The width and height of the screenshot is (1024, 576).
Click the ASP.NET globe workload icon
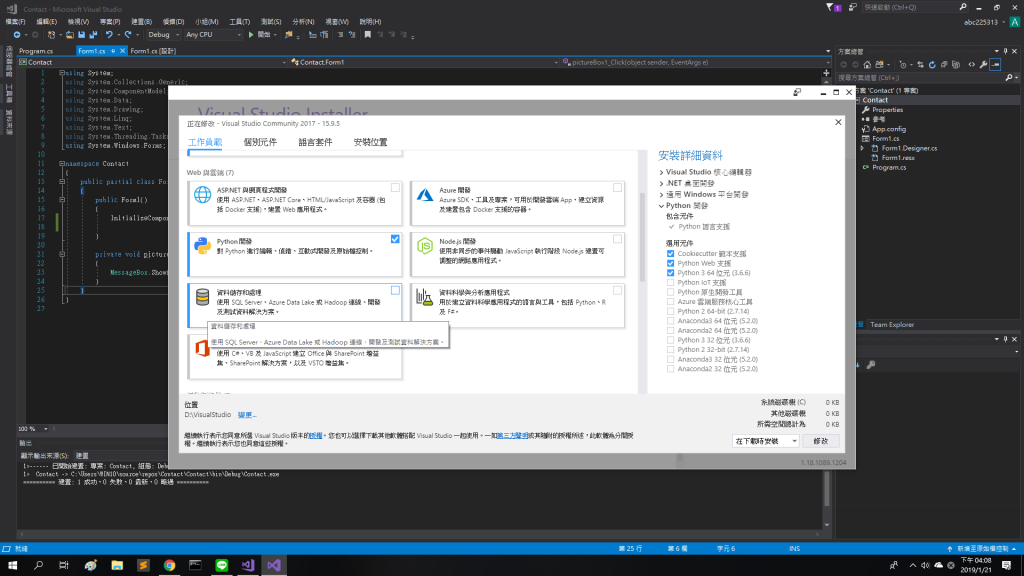[x=202, y=195]
